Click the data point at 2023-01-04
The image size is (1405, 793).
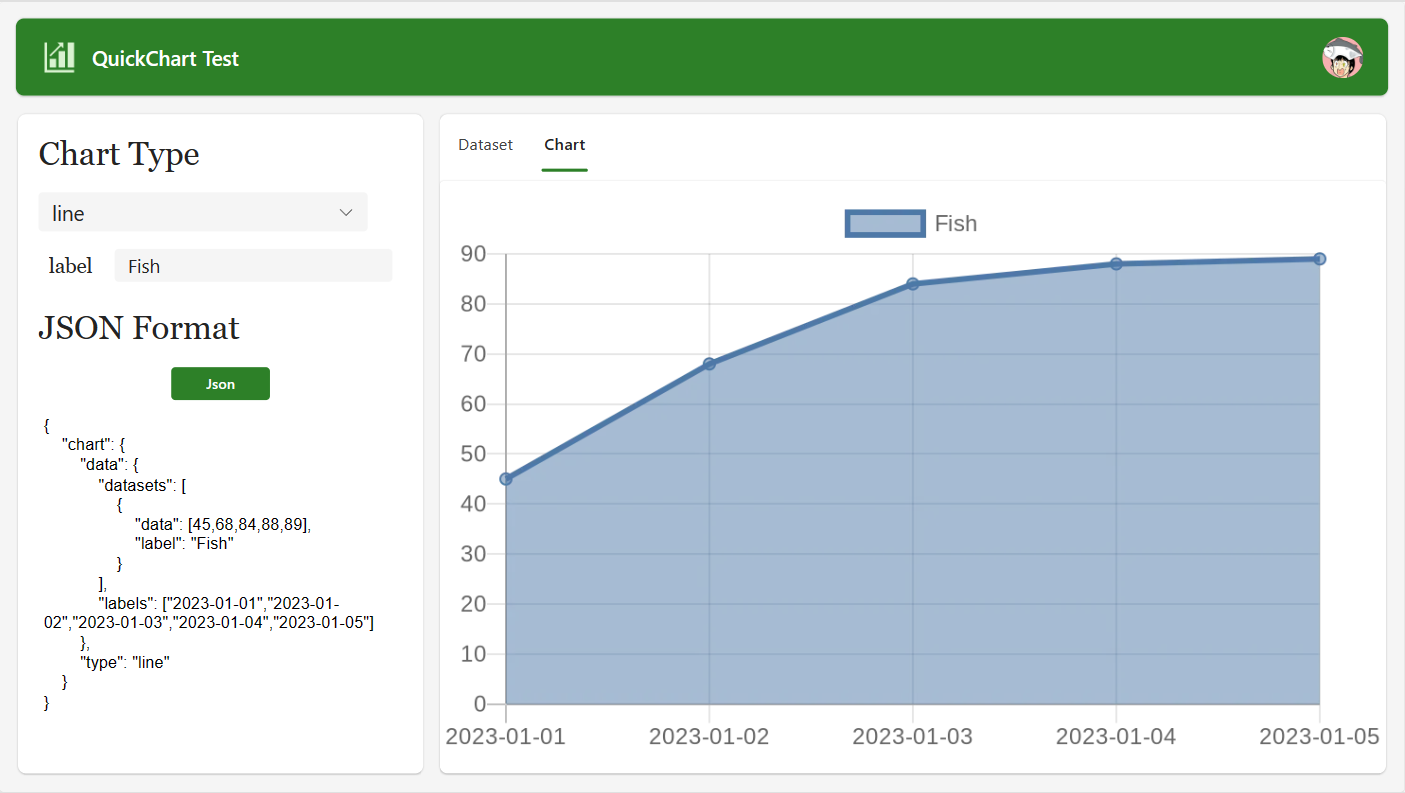(x=1116, y=263)
